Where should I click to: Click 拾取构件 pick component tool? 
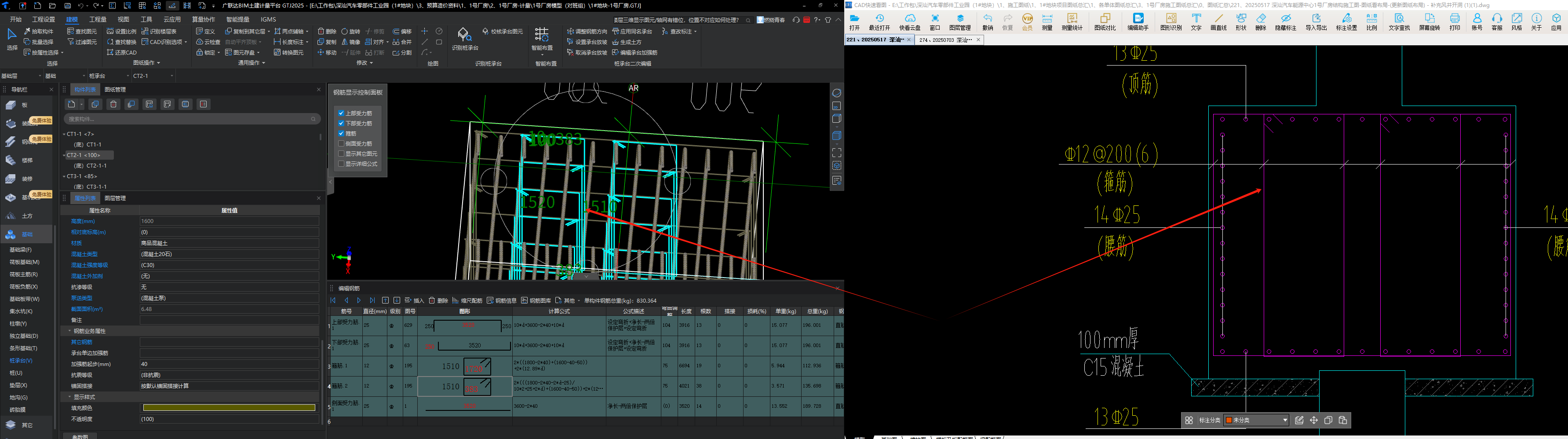pyautogui.click(x=39, y=31)
